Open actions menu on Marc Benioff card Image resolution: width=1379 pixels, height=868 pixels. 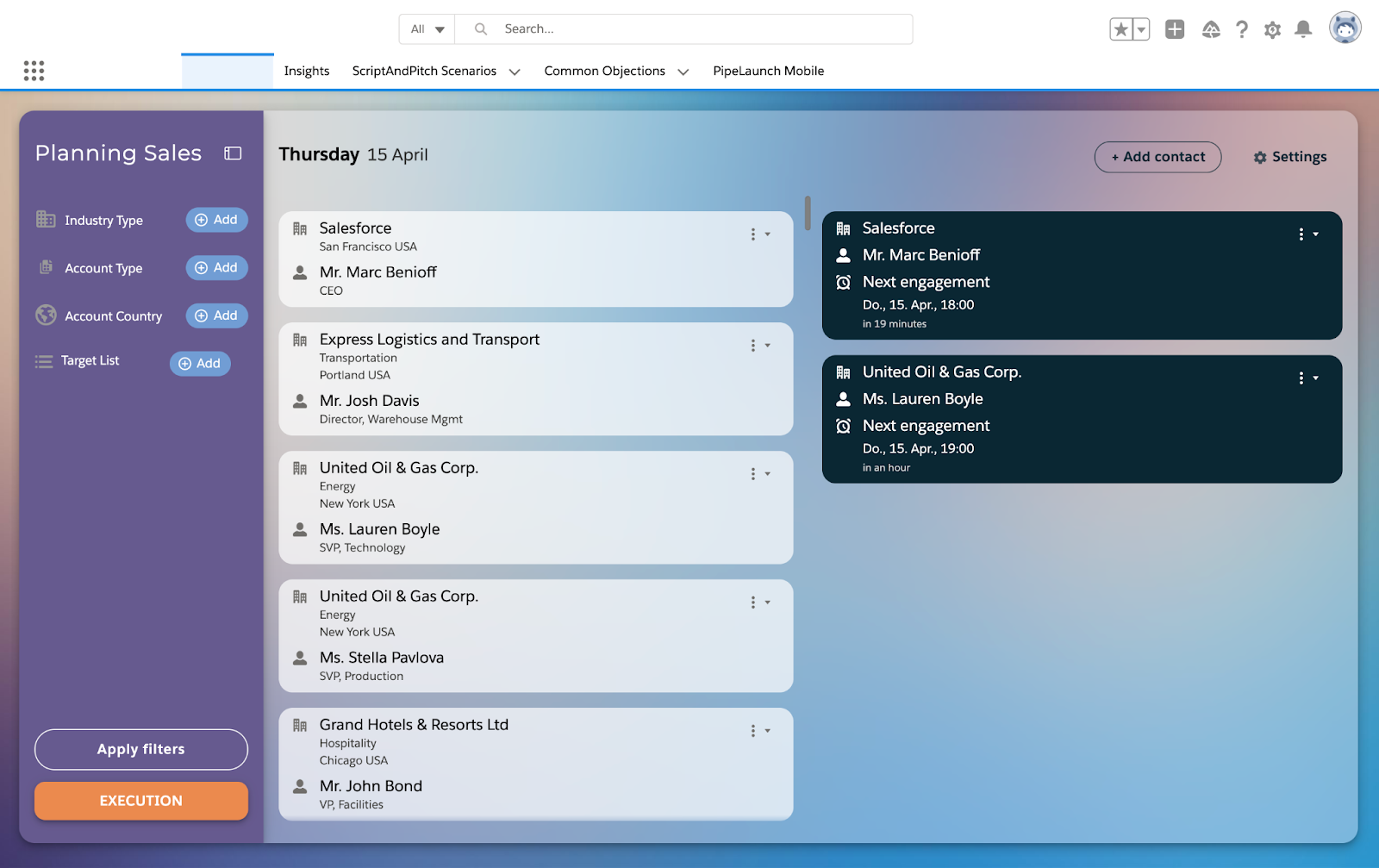759,234
